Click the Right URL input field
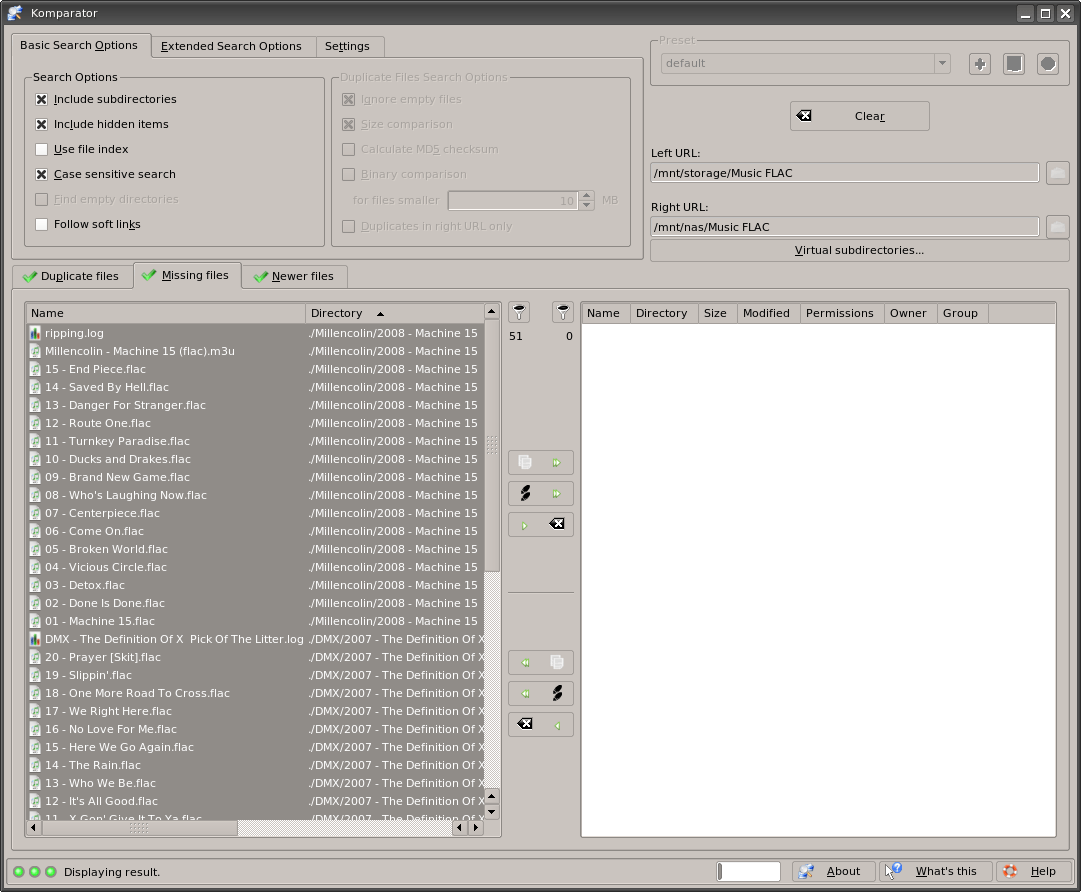The image size is (1081, 892). click(x=845, y=226)
